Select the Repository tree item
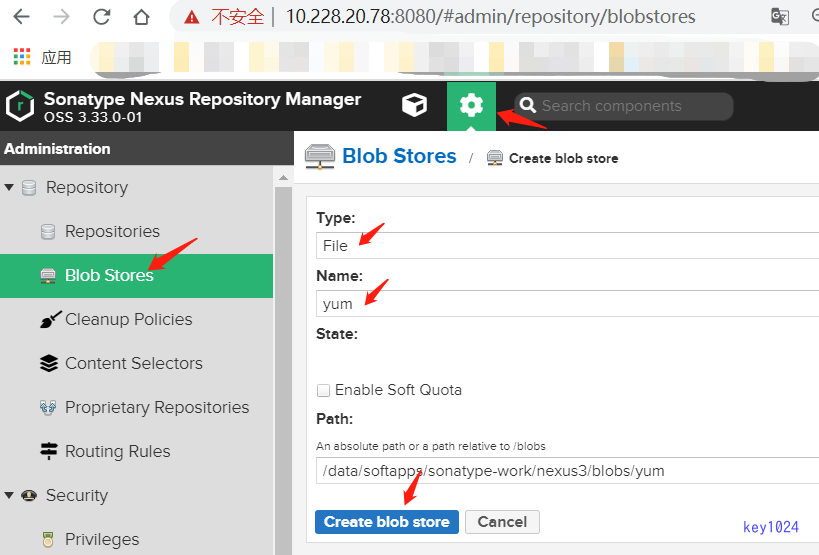 pos(87,187)
